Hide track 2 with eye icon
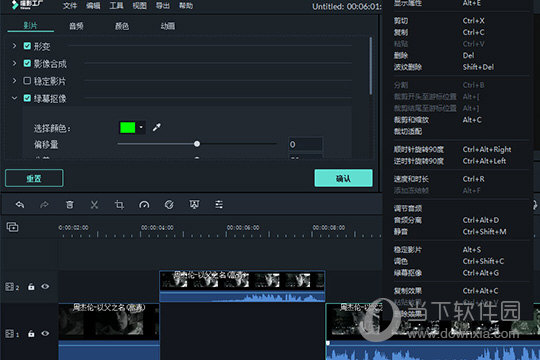The width and height of the screenshot is (540, 360). [x=45, y=287]
